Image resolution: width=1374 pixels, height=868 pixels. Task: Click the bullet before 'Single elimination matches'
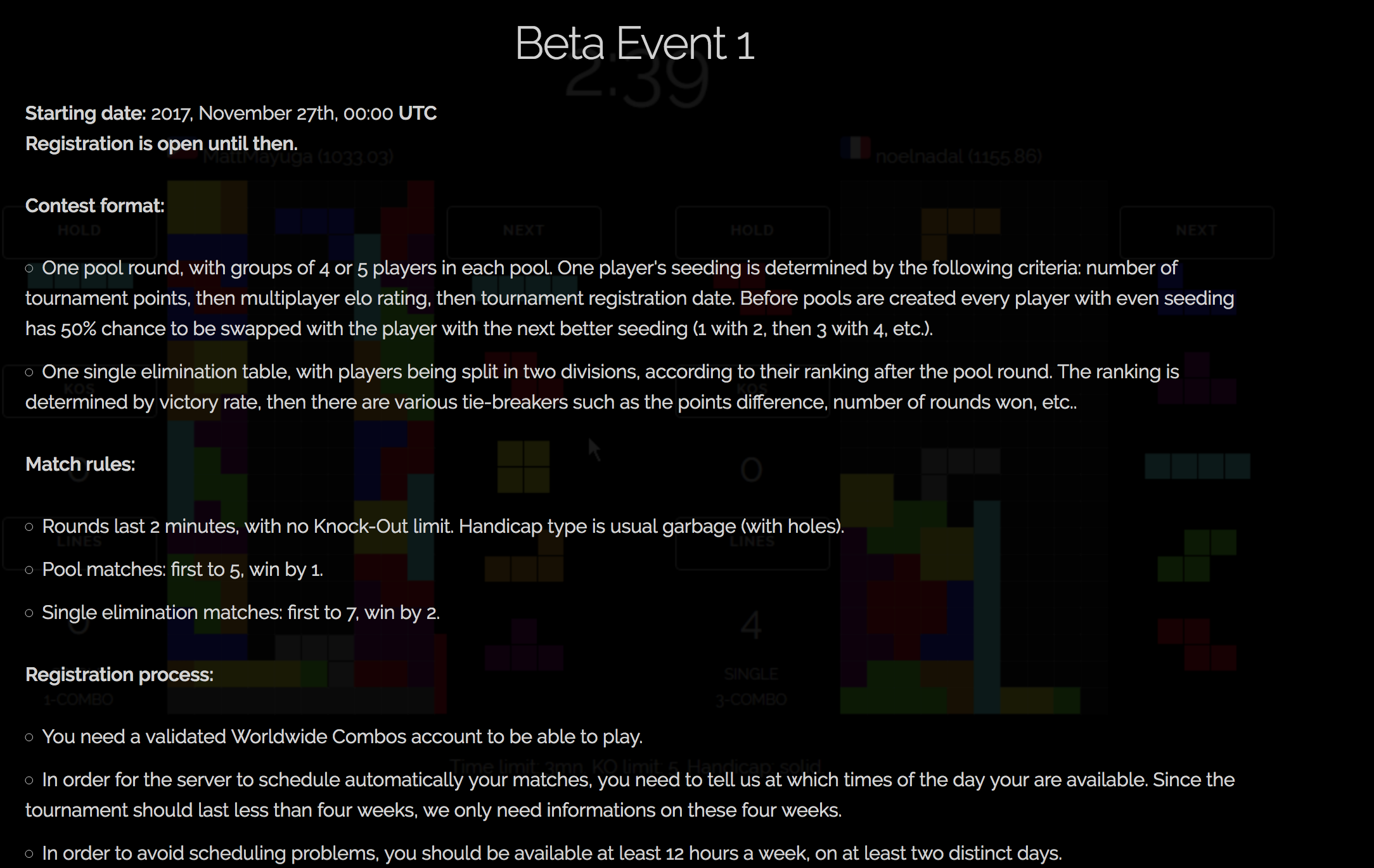coord(29,613)
